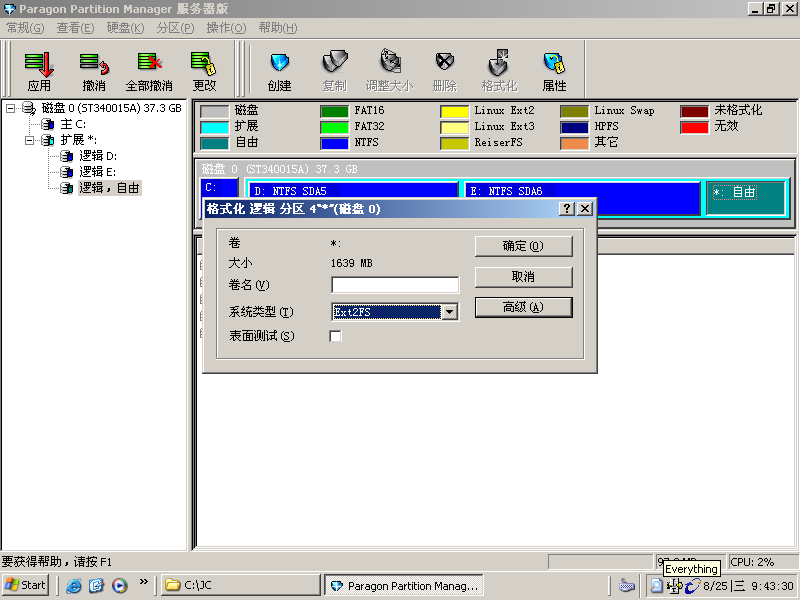Click the Format (格式化) partition icon
Viewport: 800px width, 600px height.
(498, 63)
